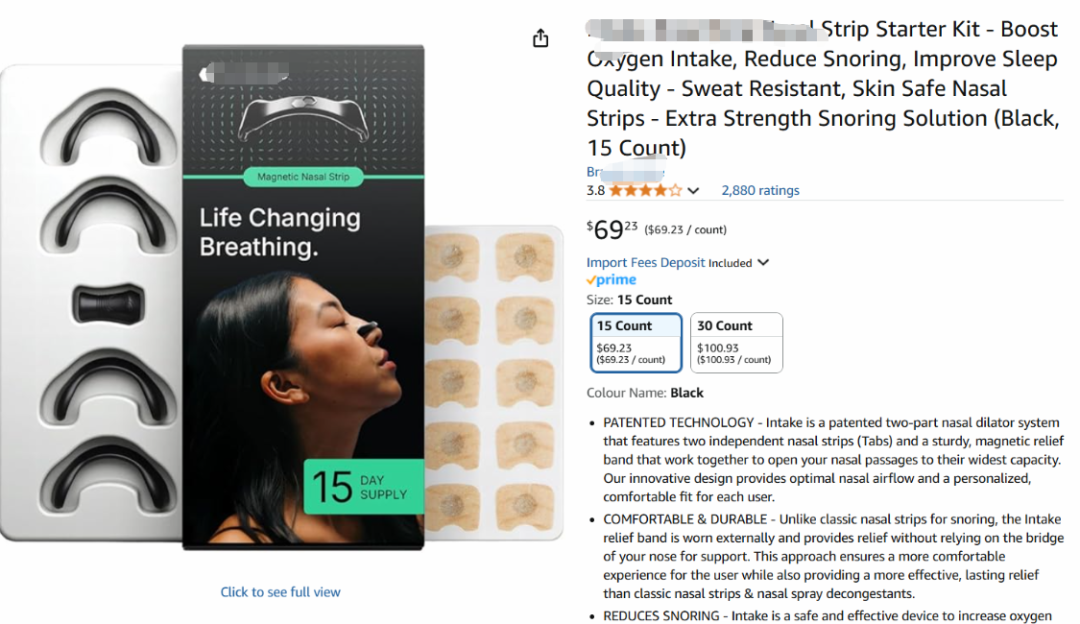
Task: Click the 'Life Changing Breathing.' box text
Action: point(279,232)
